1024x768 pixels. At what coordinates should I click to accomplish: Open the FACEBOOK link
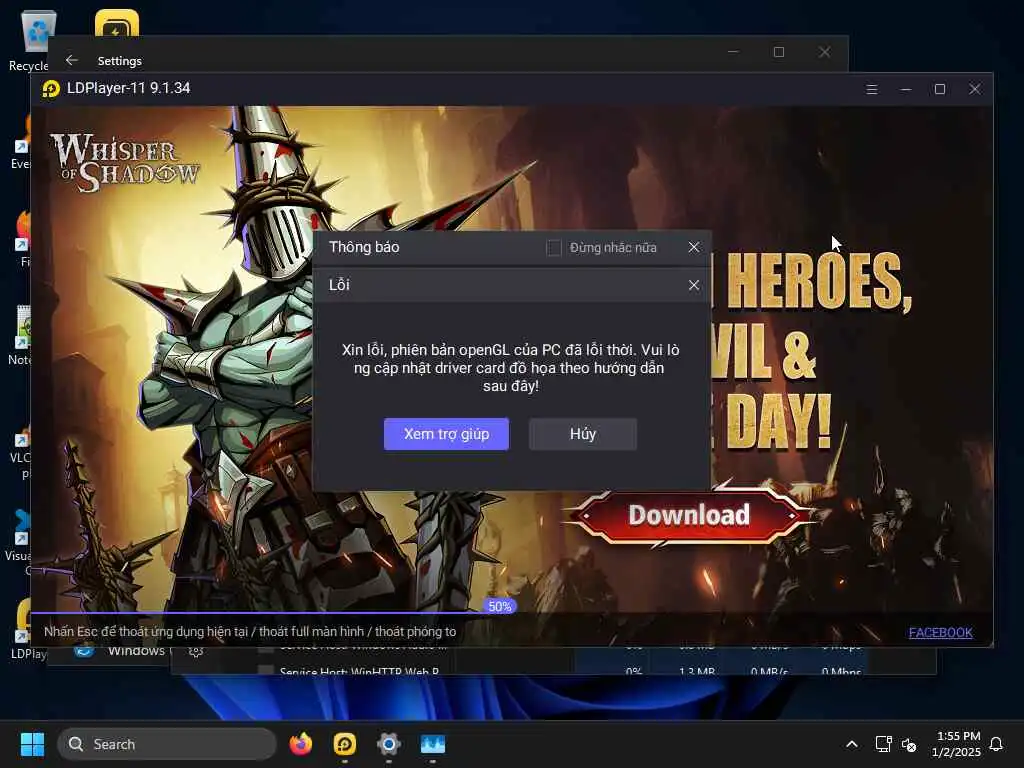click(940, 632)
